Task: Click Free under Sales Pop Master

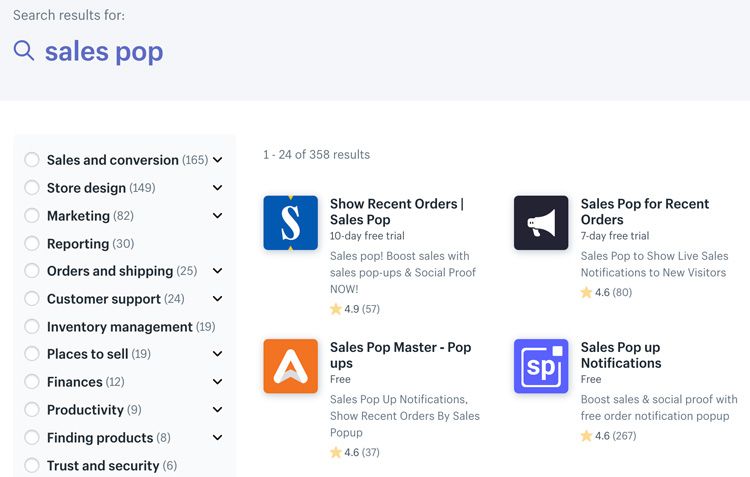Action: tap(340, 379)
